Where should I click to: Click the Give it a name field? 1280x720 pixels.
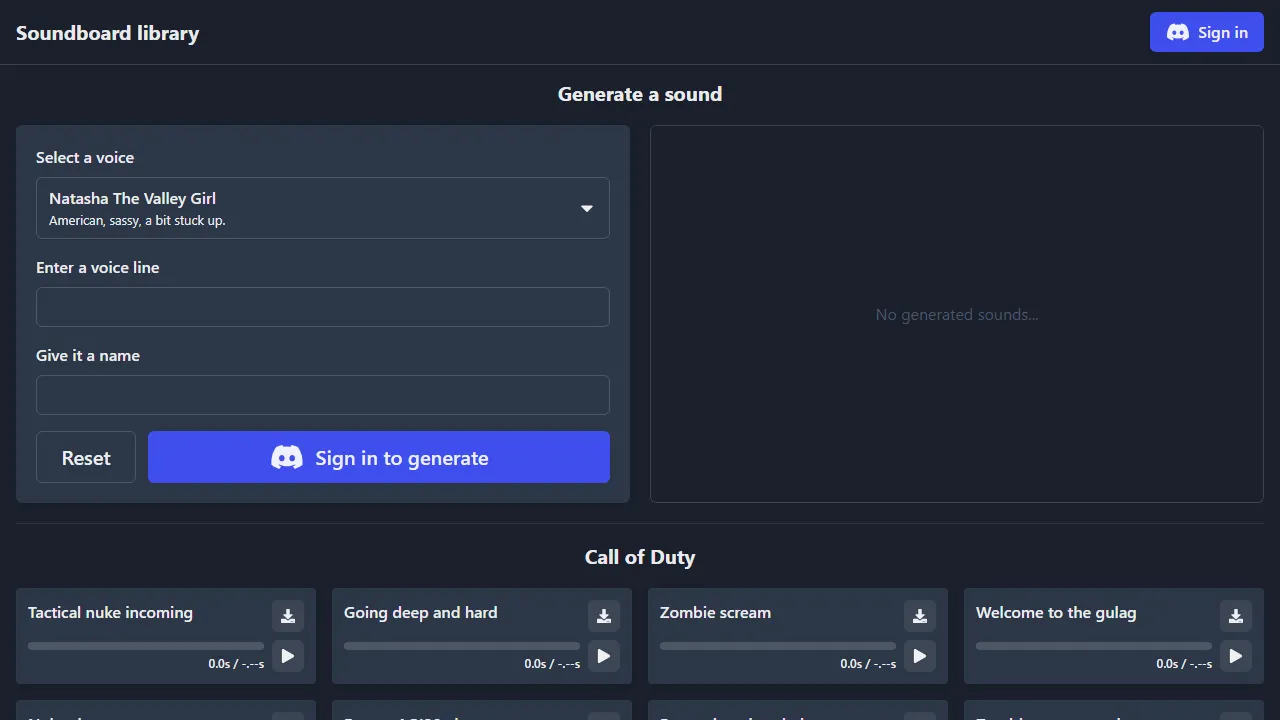pos(322,395)
